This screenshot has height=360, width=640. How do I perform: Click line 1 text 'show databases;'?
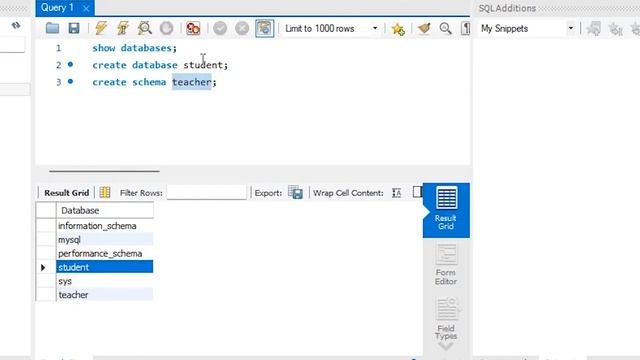134,48
